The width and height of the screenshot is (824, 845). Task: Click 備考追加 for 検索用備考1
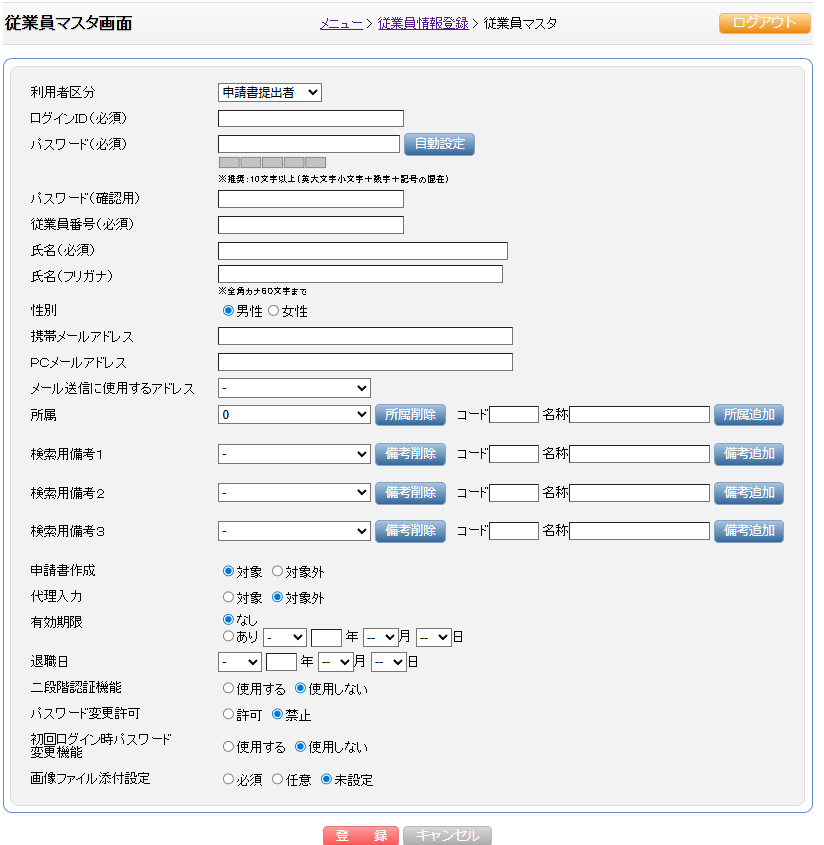tap(748, 454)
